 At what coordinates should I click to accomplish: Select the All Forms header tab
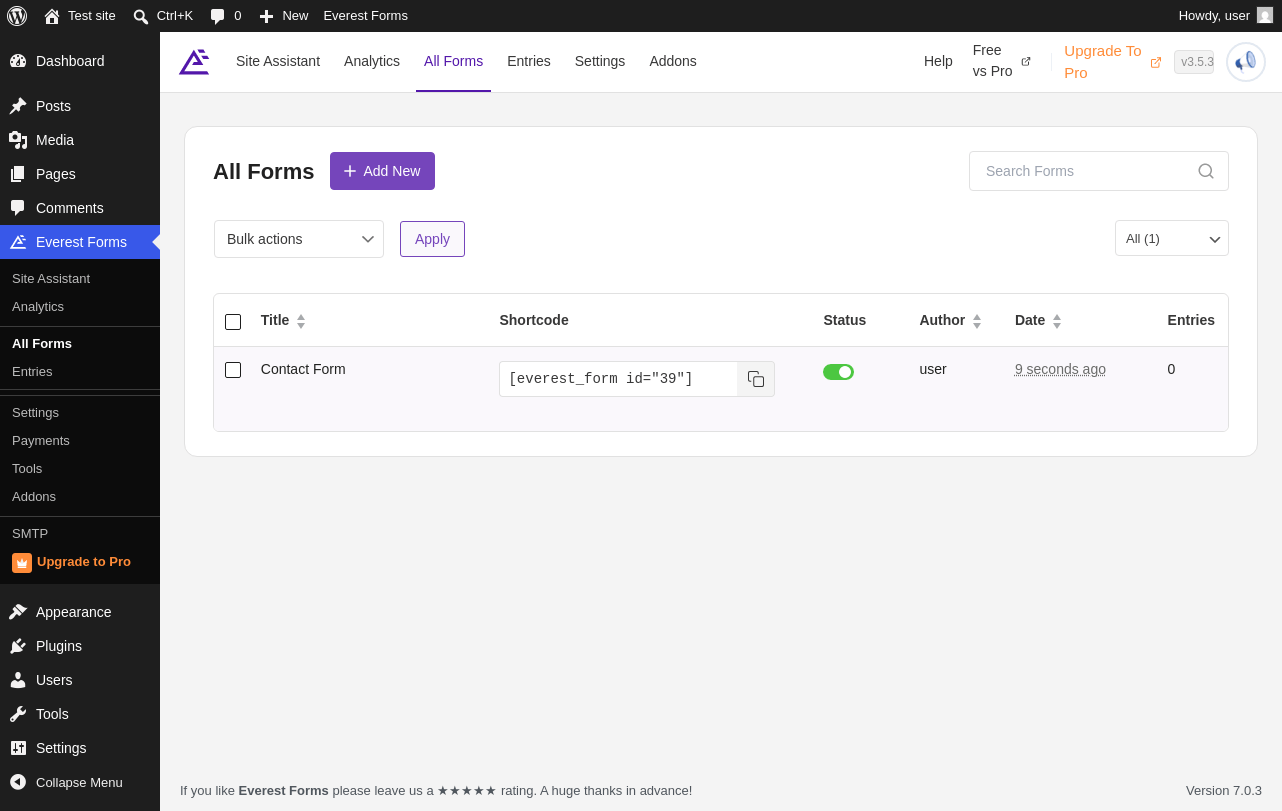point(453,61)
